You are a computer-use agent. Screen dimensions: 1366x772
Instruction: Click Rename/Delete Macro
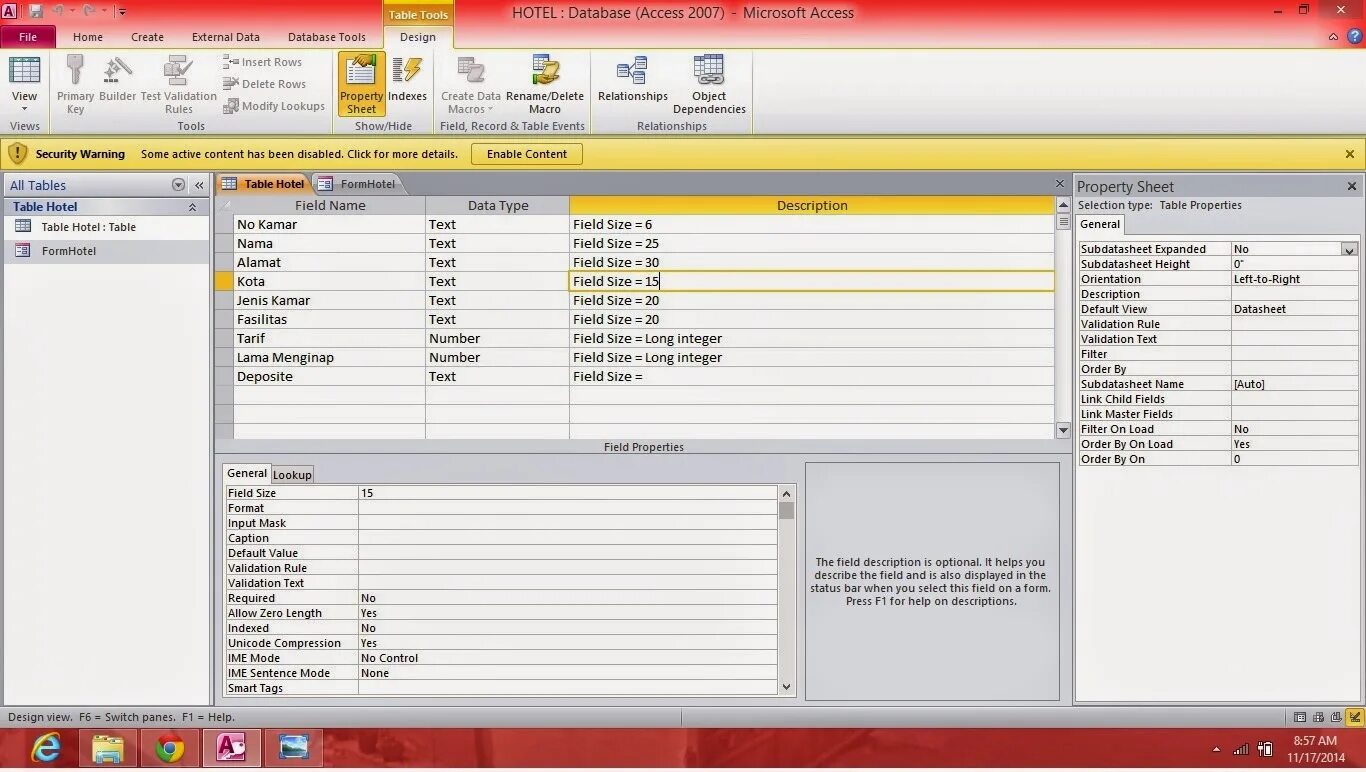(545, 85)
